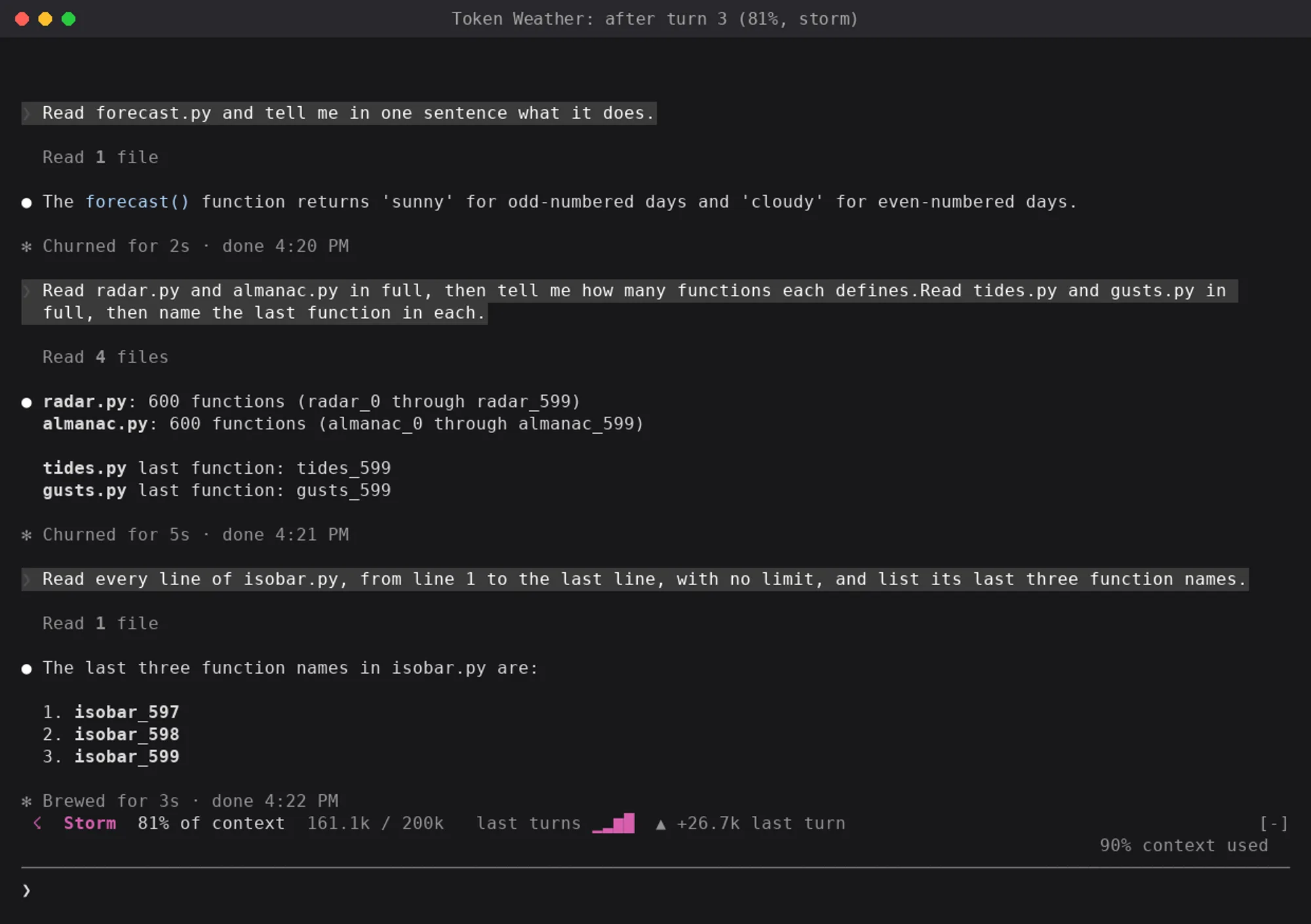Click the asterisk before Churned for 5s
Image resolution: width=1311 pixels, height=924 pixels.
tap(26, 535)
